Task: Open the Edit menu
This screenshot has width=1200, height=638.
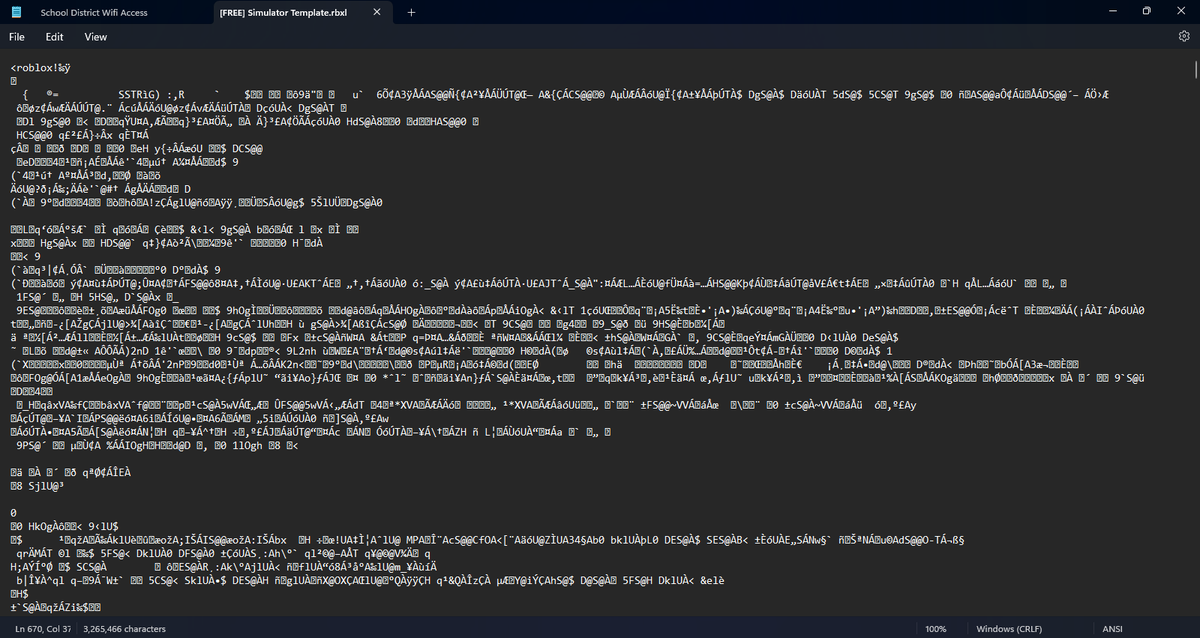Action: tap(54, 37)
